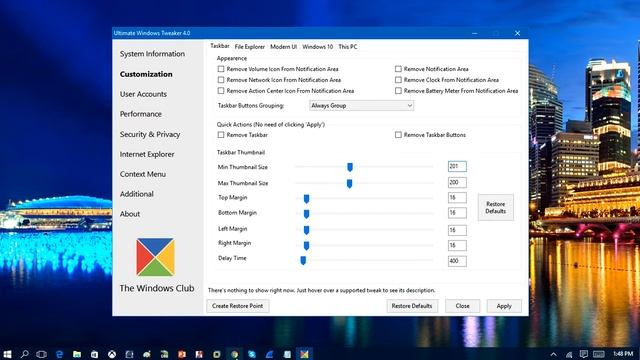Open User Accounts section
The image size is (640, 360).
coord(143,94)
